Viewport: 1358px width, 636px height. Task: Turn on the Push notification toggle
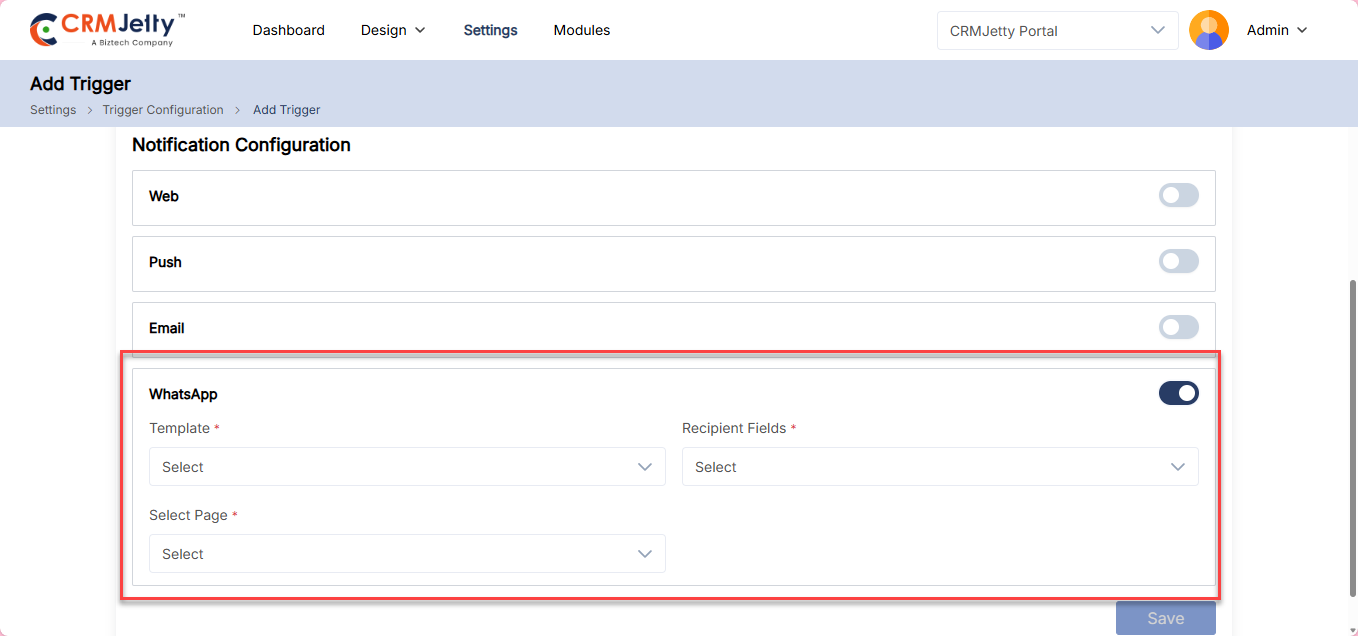click(x=1178, y=262)
